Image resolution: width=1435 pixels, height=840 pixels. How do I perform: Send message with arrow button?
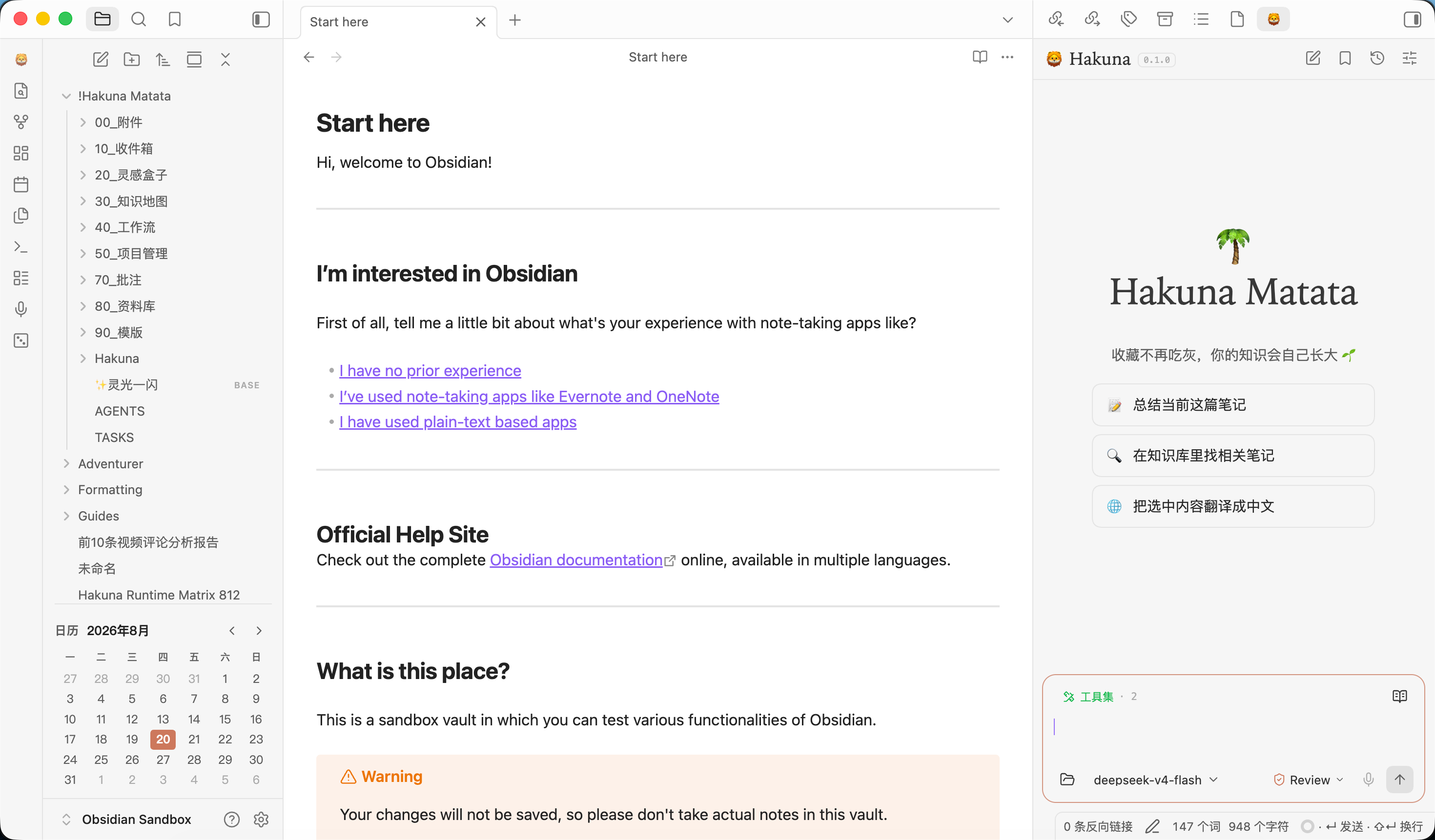(1399, 780)
